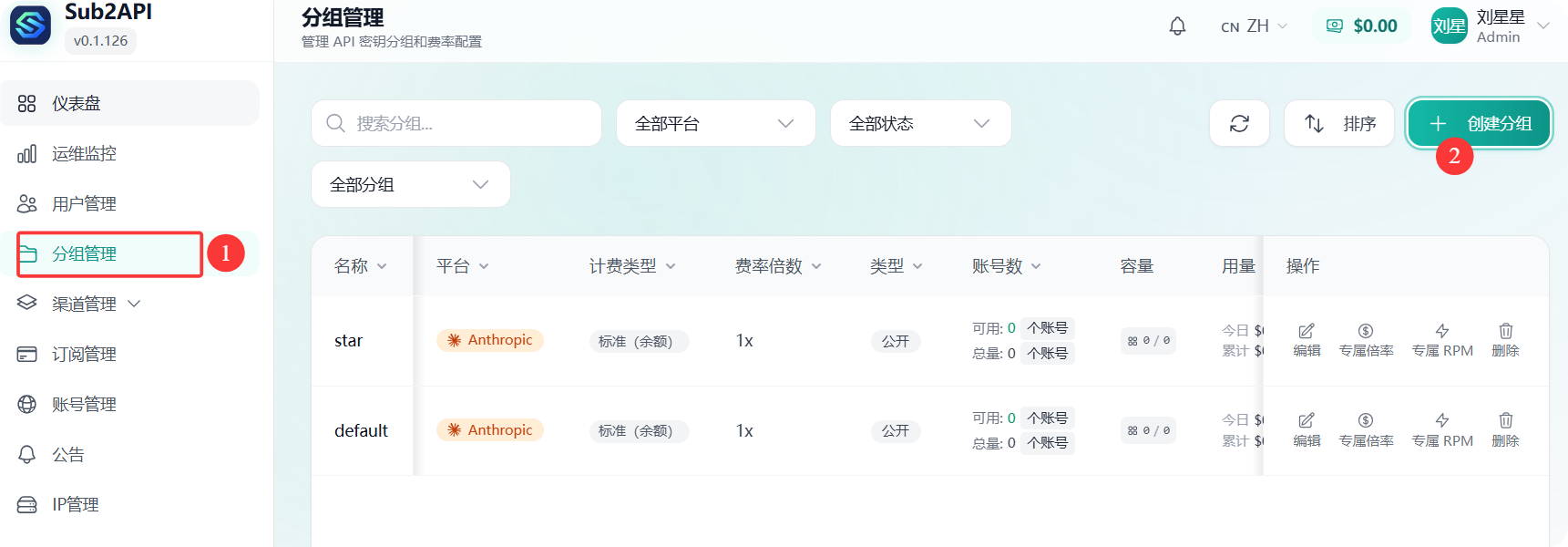1568x547 pixels.
Task: Open 运维监控 in the sidebar
Action: (130, 153)
